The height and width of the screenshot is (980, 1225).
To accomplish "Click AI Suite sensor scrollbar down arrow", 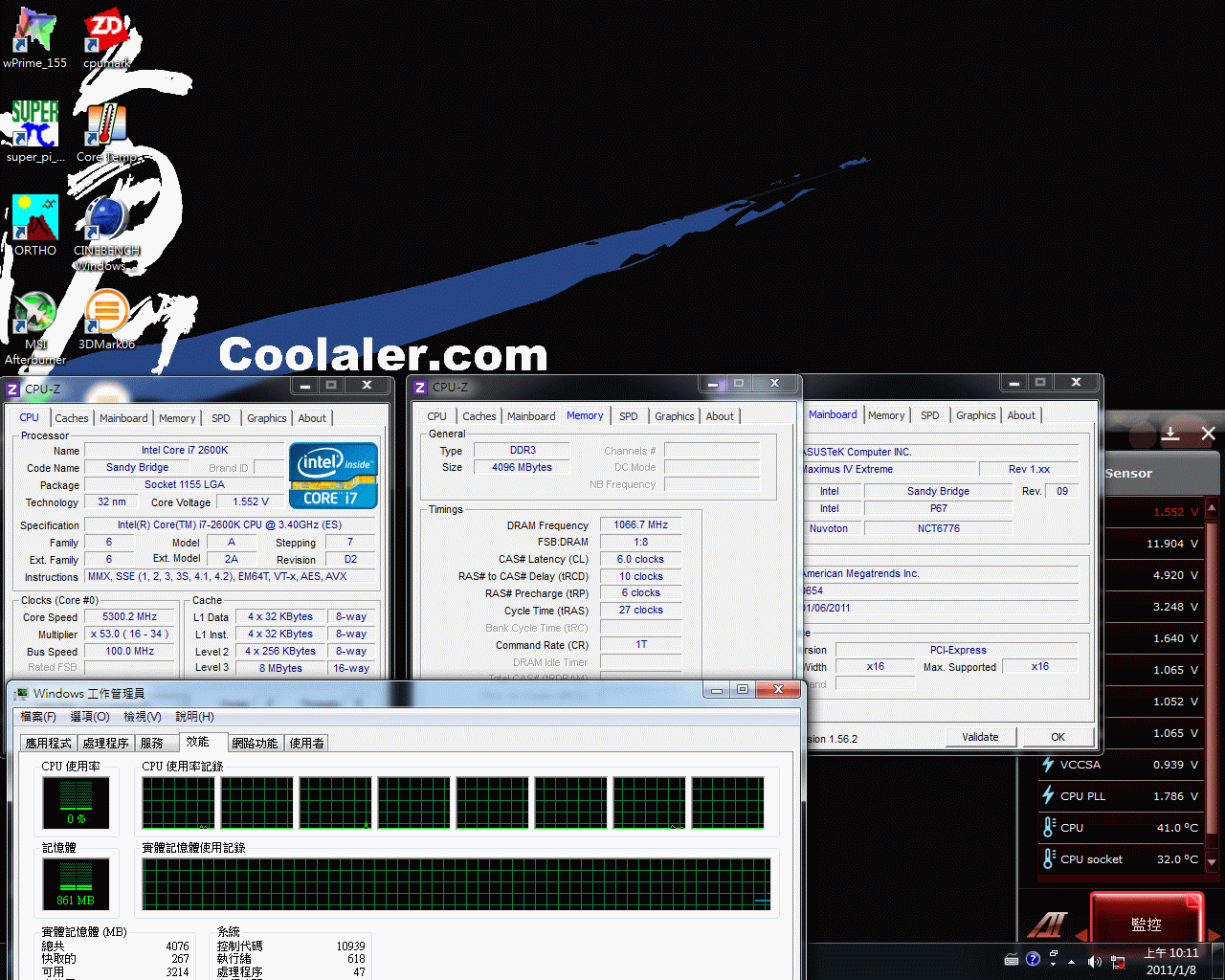I will pyautogui.click(x=1213, y=862).
